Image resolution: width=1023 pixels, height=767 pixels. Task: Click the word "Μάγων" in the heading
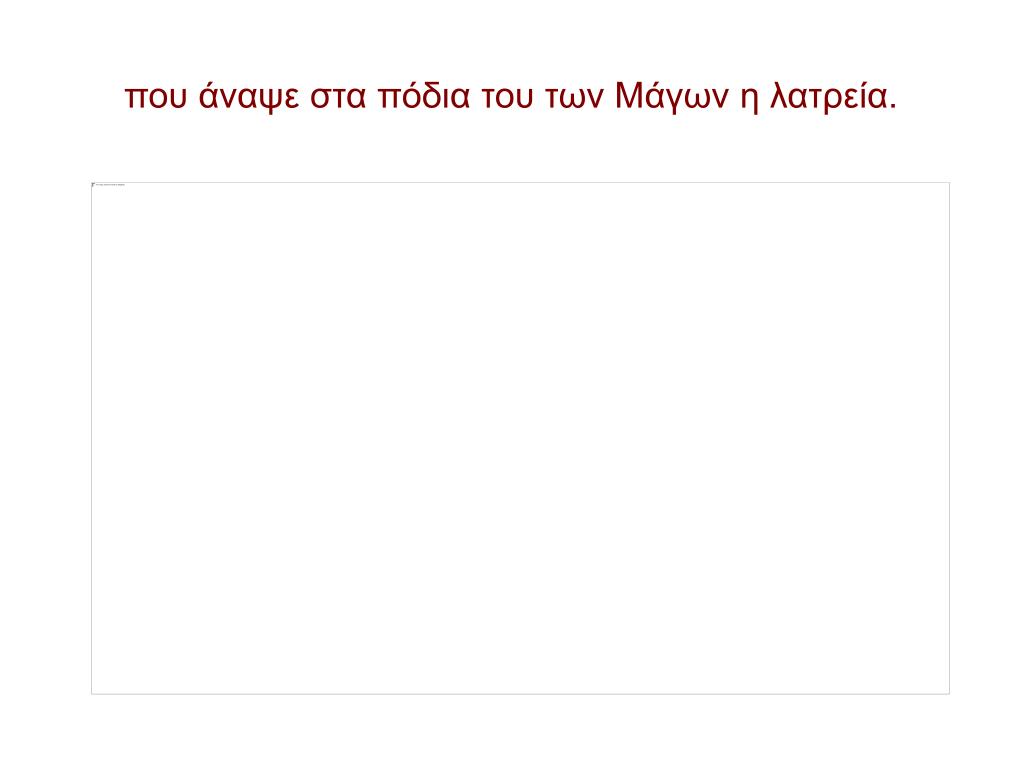(x=671, y=97)
